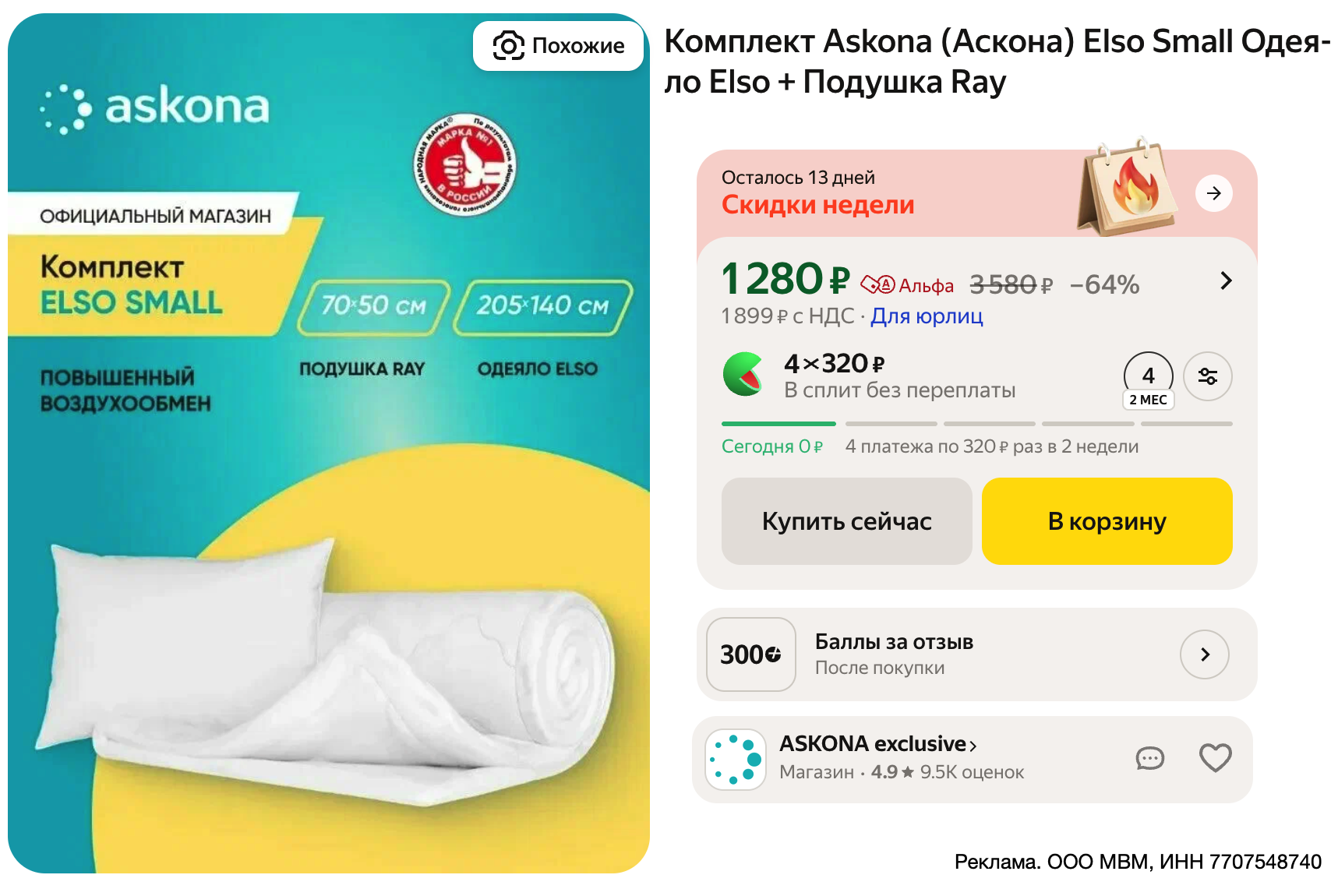Open Скидки недели arrow circle
1338x896 pixels.
(1213, 193)
